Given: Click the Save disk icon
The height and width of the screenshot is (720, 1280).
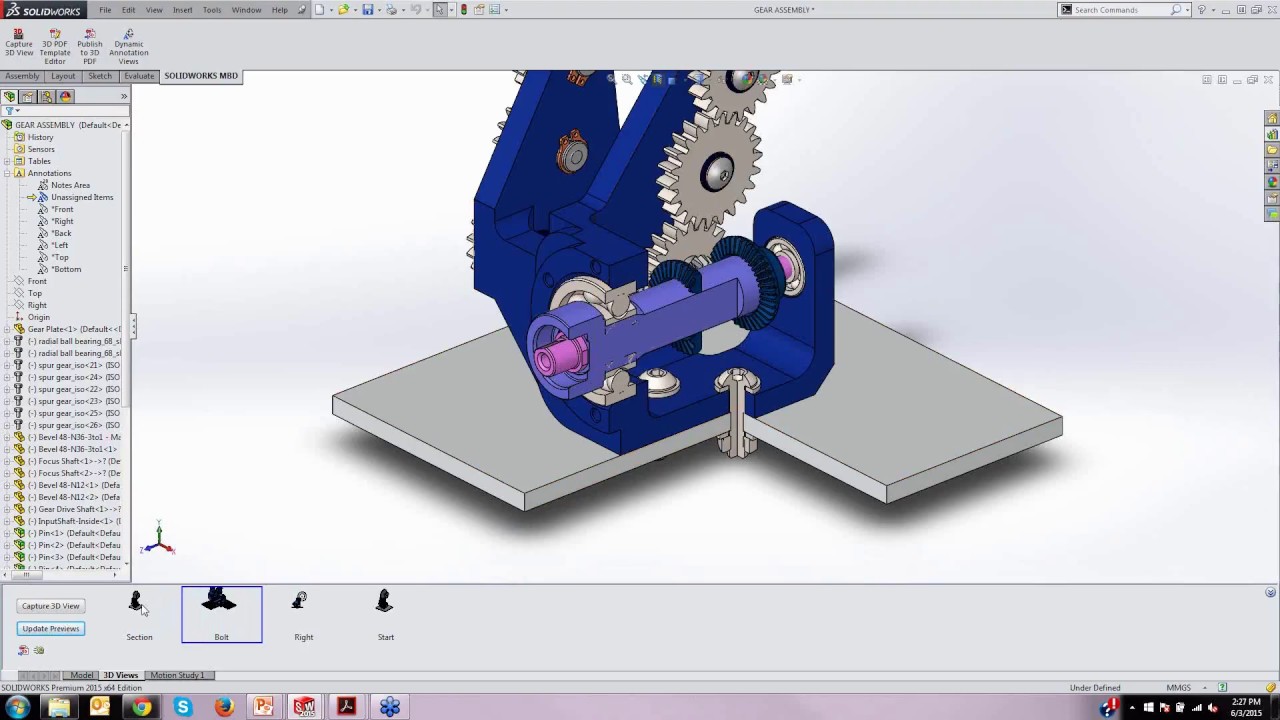Looking at the screenshot, I should click(368, 10).
